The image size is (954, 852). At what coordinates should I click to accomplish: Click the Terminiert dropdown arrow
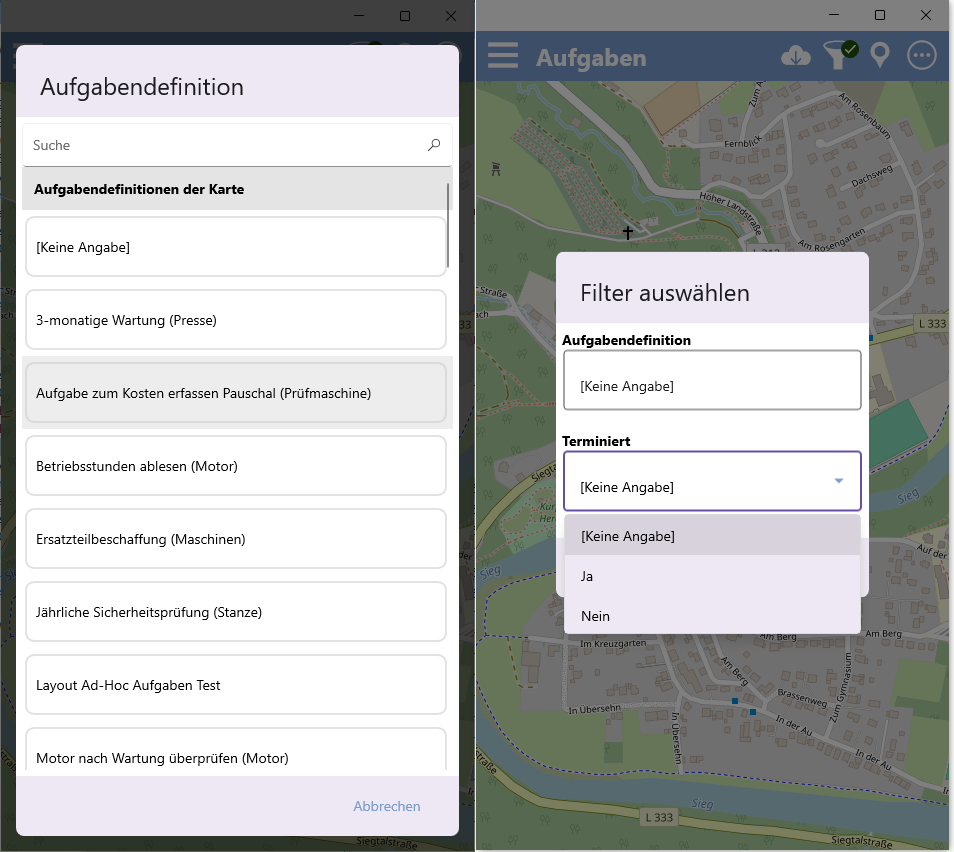839,481
